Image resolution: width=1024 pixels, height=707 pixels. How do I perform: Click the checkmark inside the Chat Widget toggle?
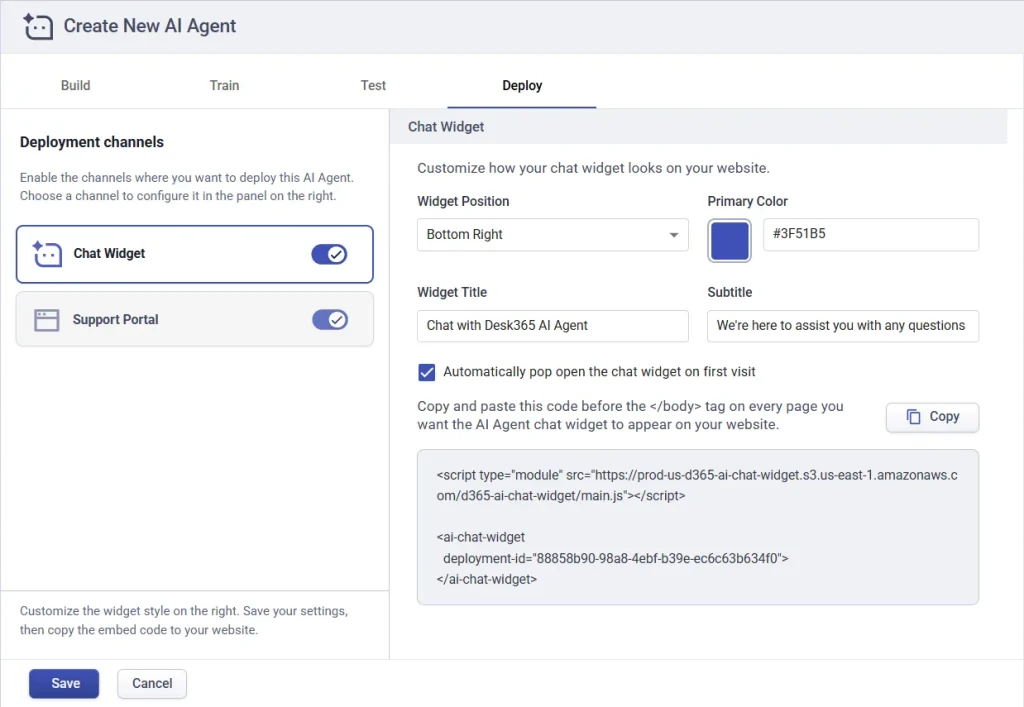tap(337, 253)
